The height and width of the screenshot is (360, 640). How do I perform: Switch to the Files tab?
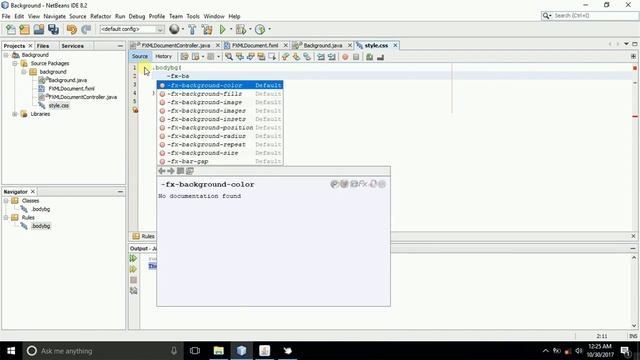43,46
